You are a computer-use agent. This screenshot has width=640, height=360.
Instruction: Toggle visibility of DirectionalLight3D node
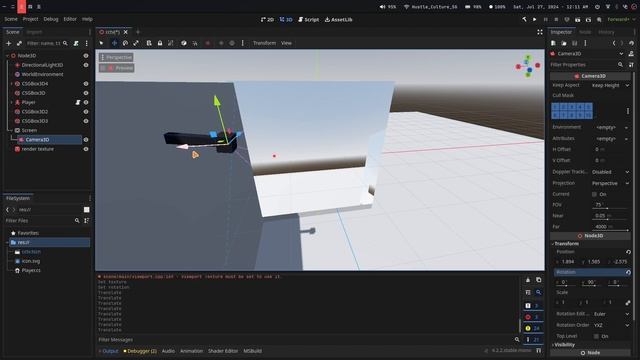click(86, 65)
